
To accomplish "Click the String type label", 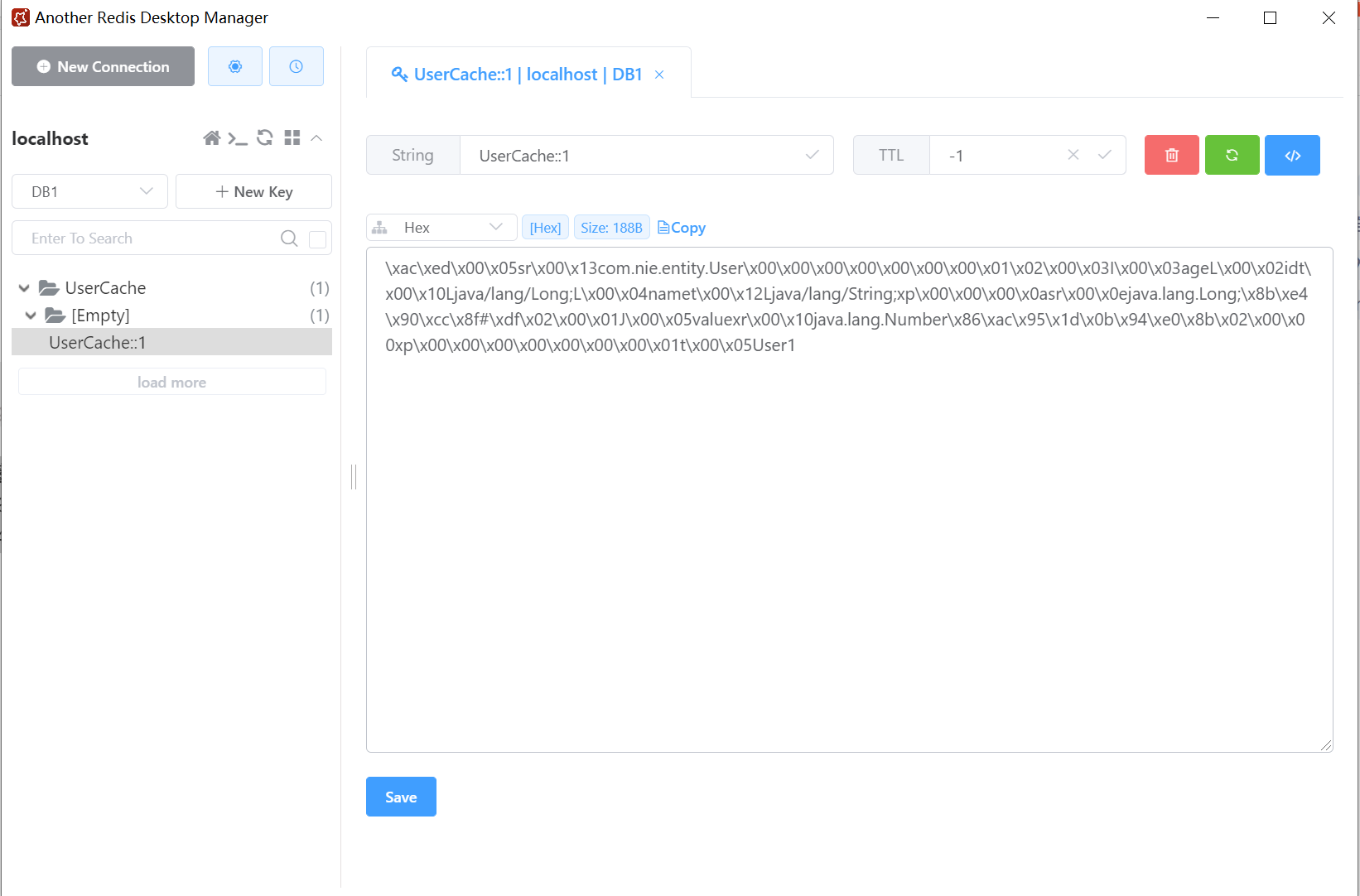I will coord(412,155).
